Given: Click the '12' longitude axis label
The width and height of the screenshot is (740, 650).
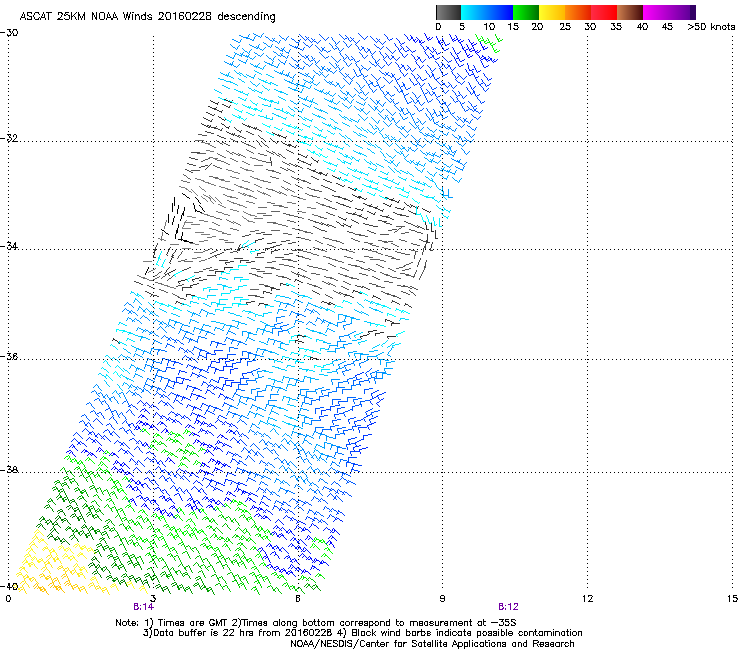Looking at the screenshot, I should (x=587, y=599).
